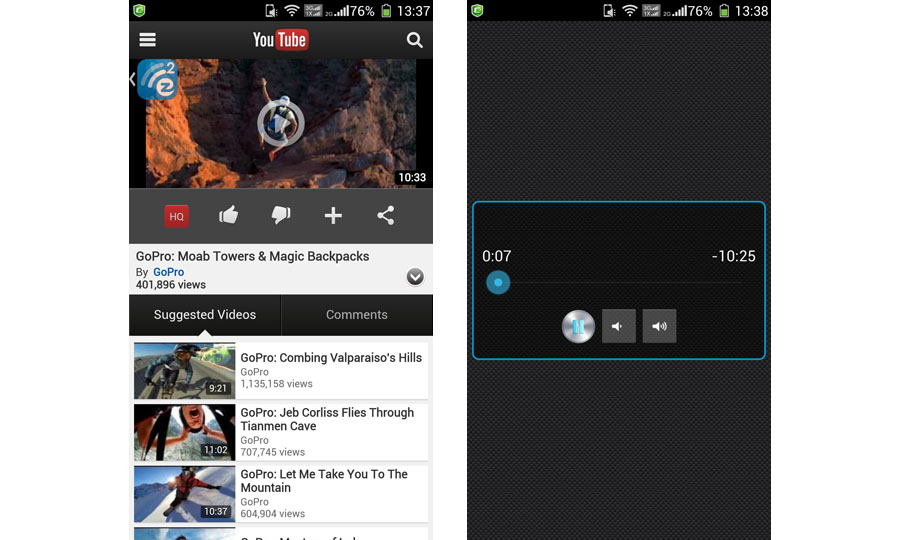Switch to Suggested Videos tab
The image size is (900, 540).
coord(205,315)
